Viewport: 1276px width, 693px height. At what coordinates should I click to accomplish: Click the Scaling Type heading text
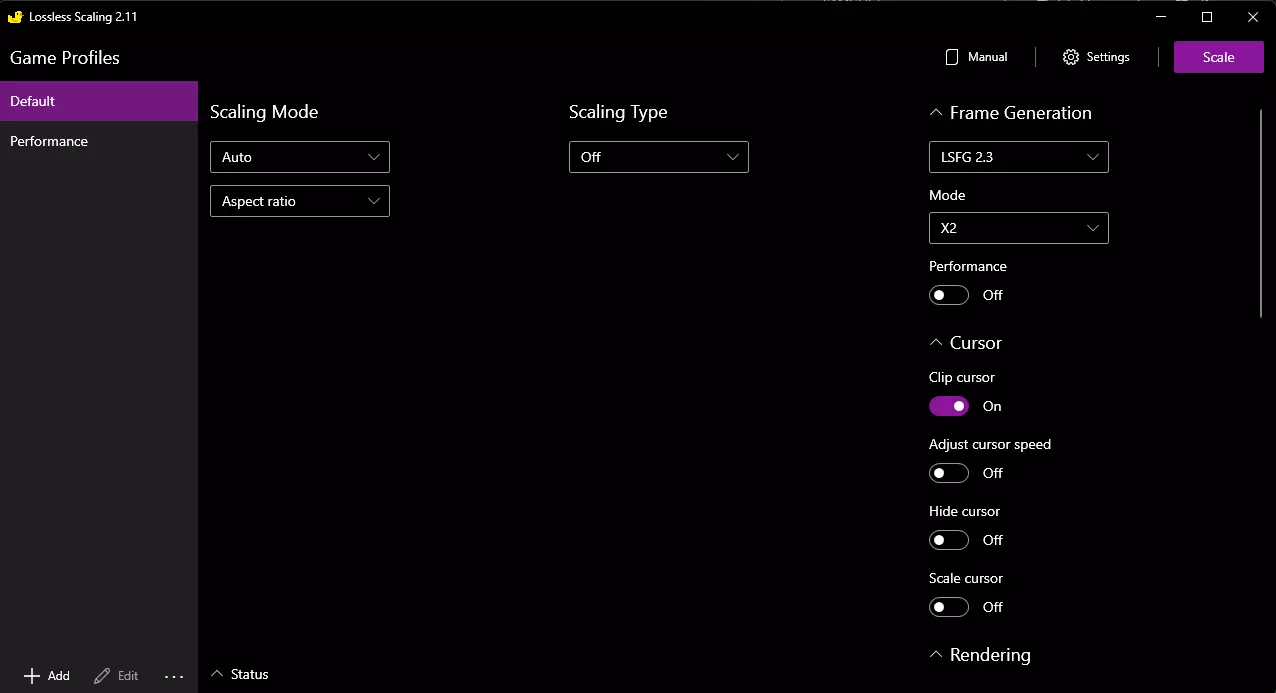pyautogui.click(x=618, y=112)
